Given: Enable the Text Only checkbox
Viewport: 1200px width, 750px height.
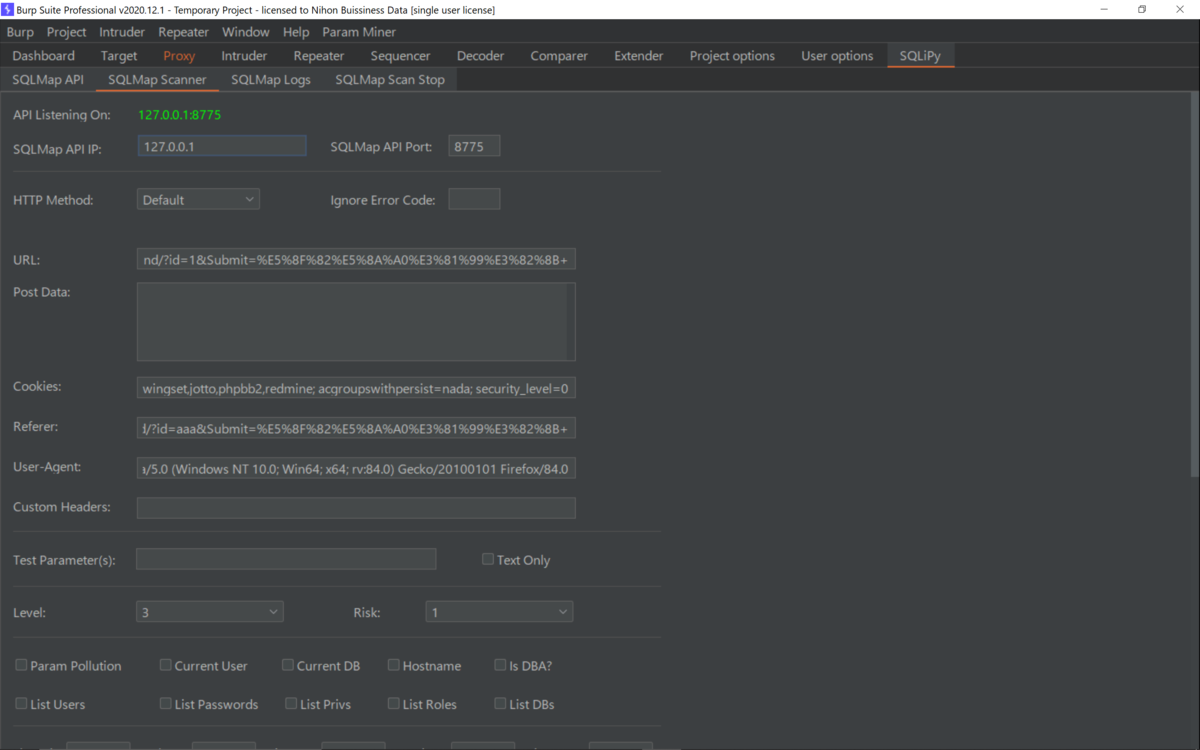Looking at the screenshot, I should [488, 559].
